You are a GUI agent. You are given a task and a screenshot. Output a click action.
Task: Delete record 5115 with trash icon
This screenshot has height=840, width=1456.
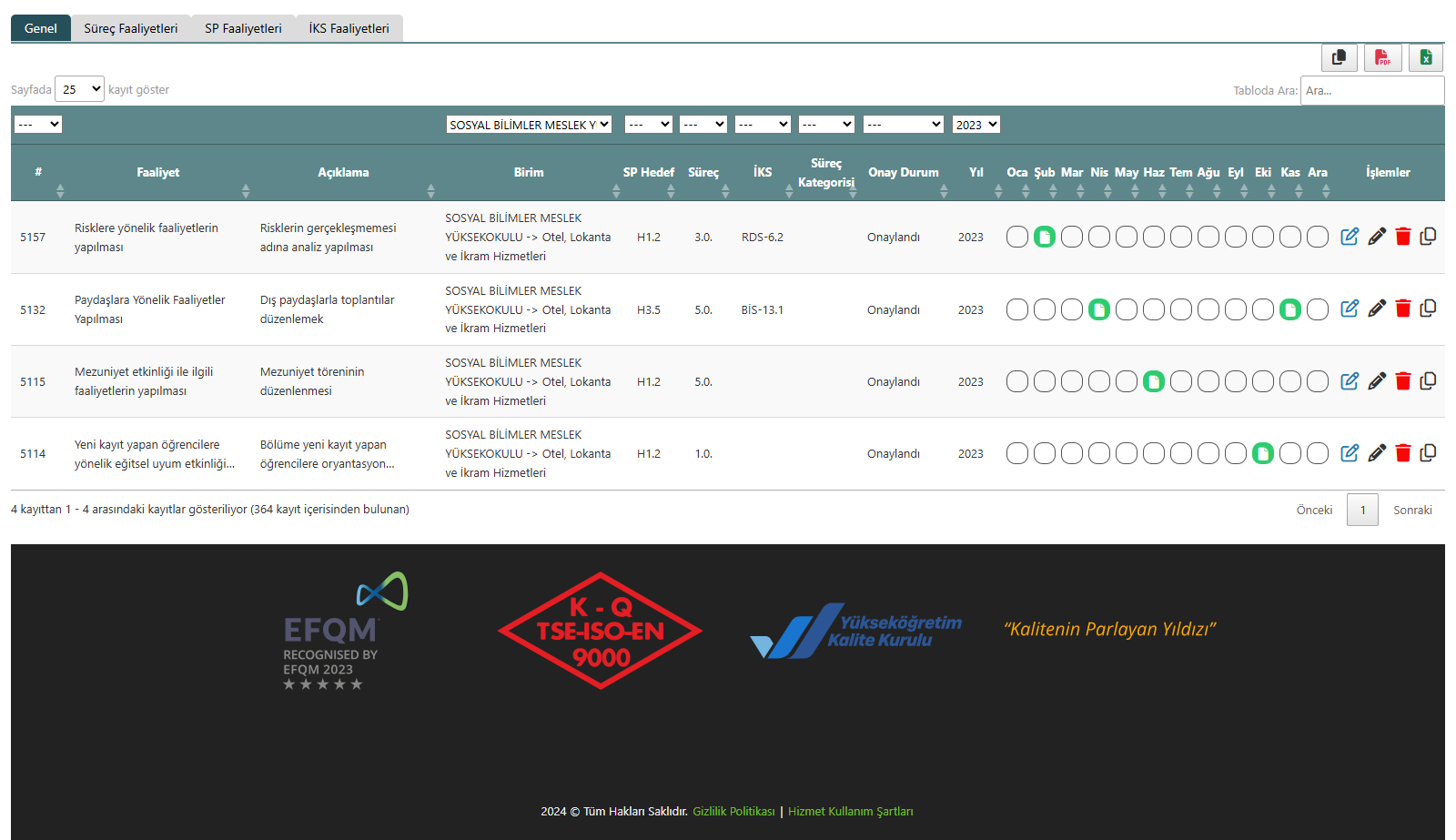(1403, 381)
